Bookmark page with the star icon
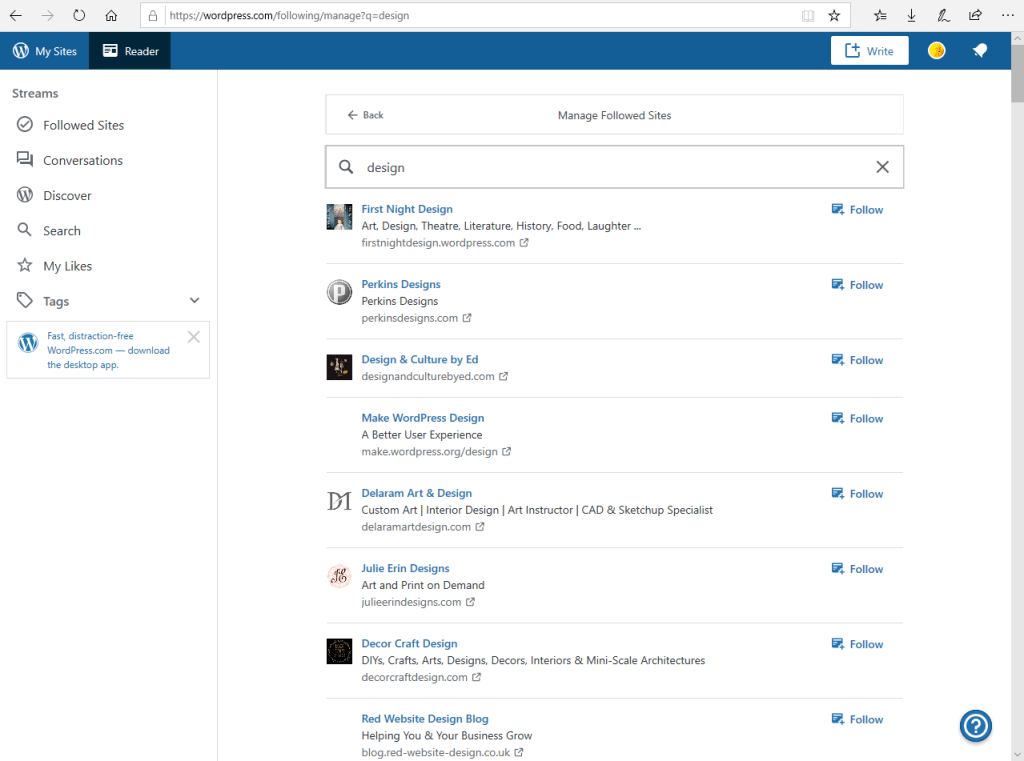Screen dimensions: 1024x761 (834, 16)
